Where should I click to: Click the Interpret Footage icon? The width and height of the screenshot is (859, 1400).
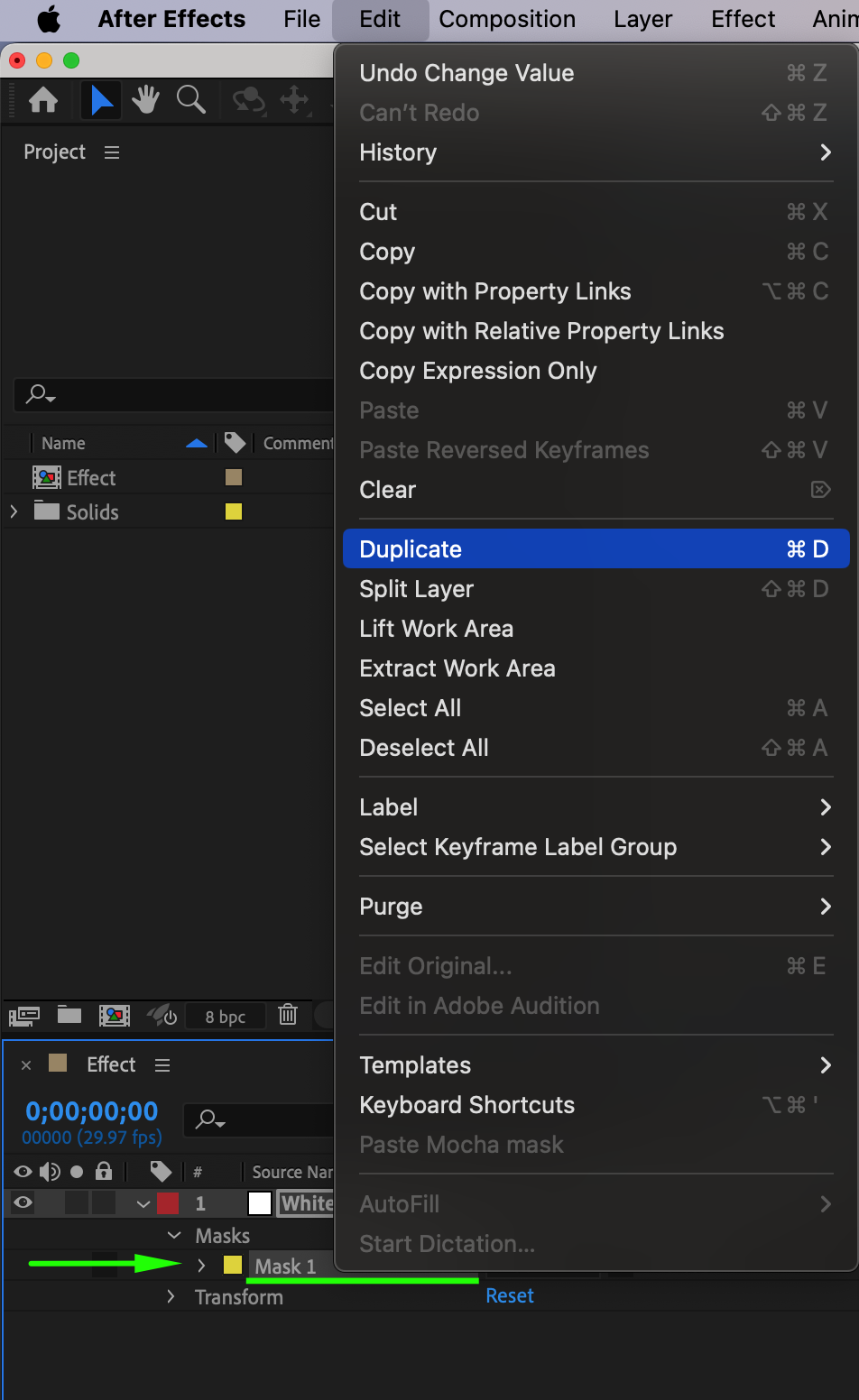pos(24,1016)
